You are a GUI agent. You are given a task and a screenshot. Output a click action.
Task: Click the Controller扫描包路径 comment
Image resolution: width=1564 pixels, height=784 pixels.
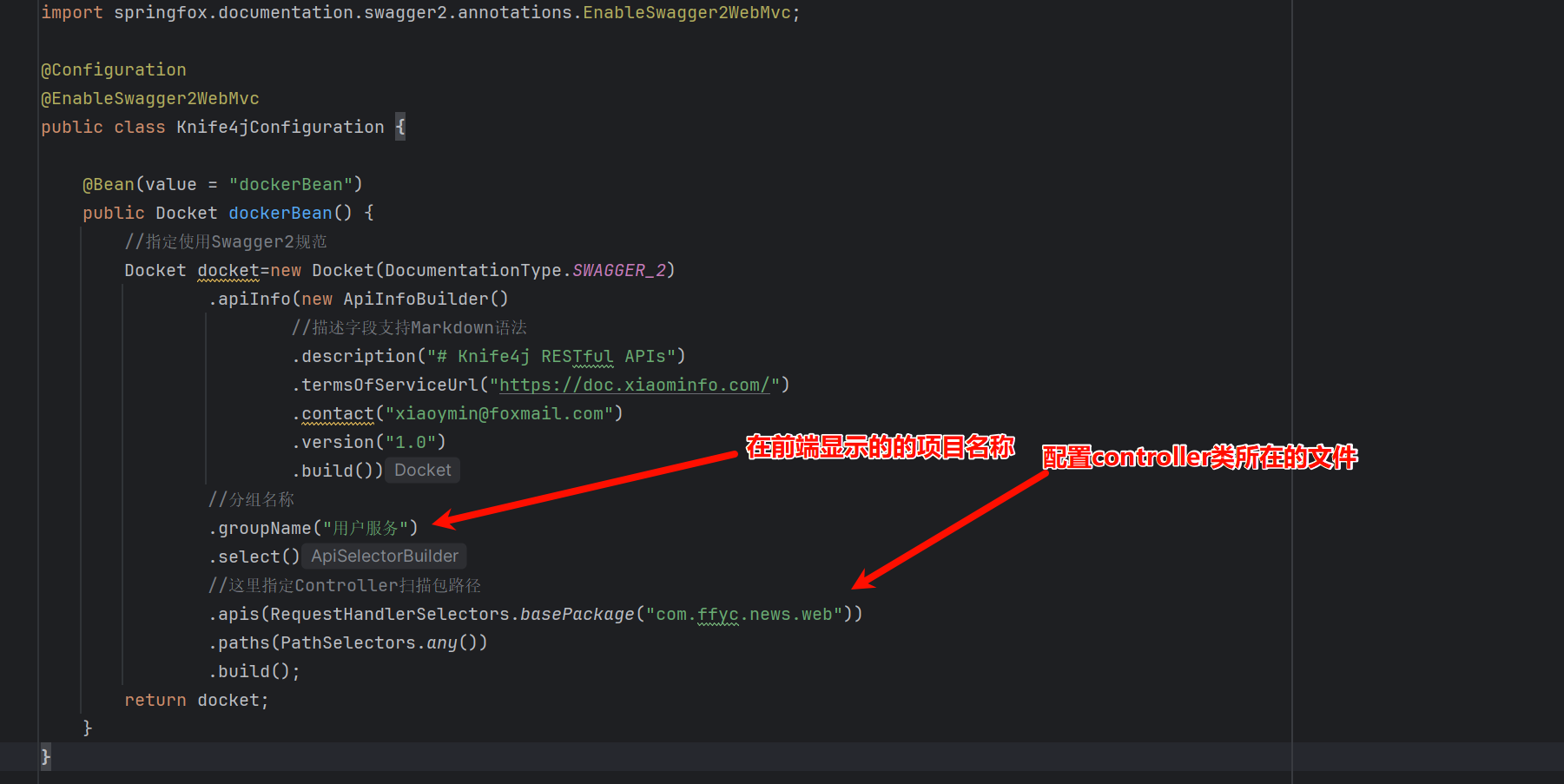pos(345,585)
